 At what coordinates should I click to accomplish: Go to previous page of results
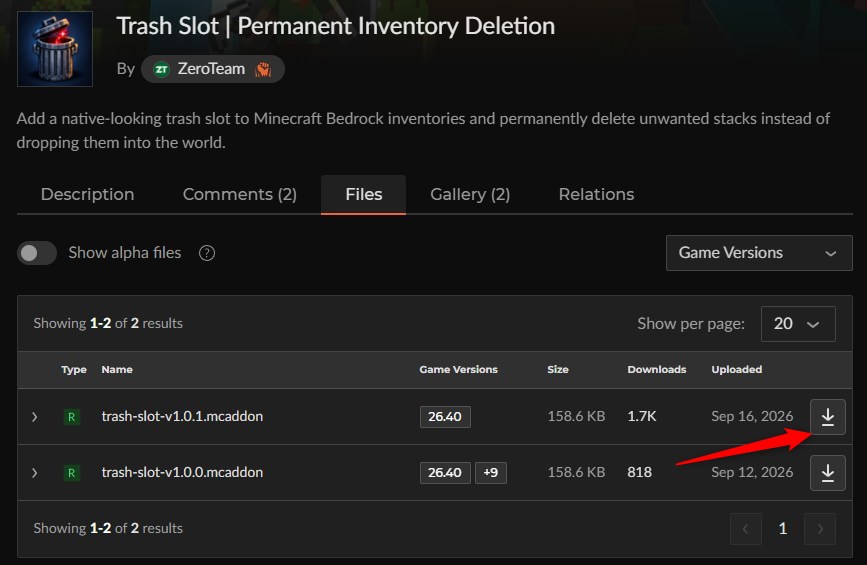pos(745,529)
